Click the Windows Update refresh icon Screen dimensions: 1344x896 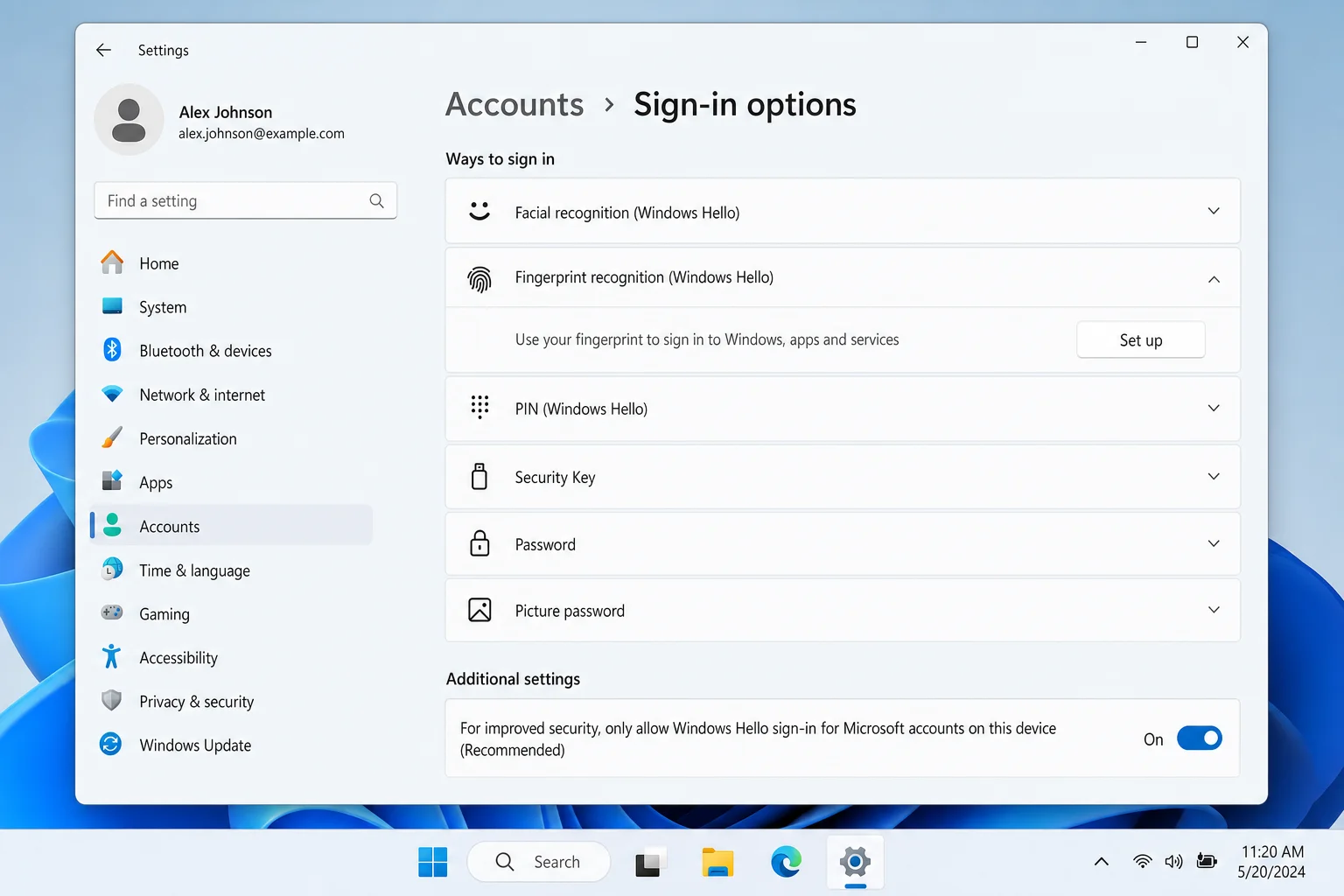(x=111, y=744)
